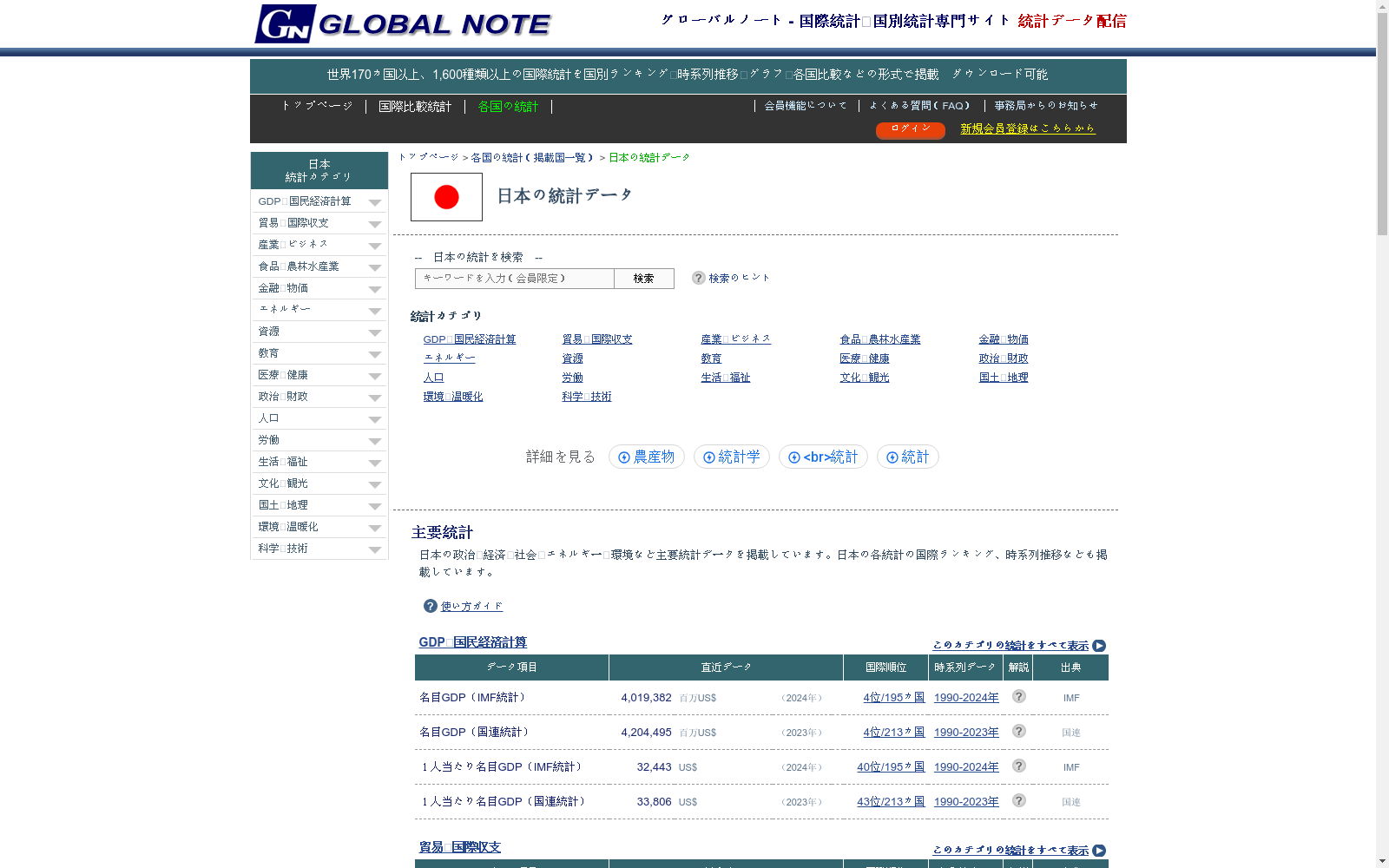Open 政治・財政 category link in main list
The width and height of the screenshot is (1389, 868).
point(1004,358)
